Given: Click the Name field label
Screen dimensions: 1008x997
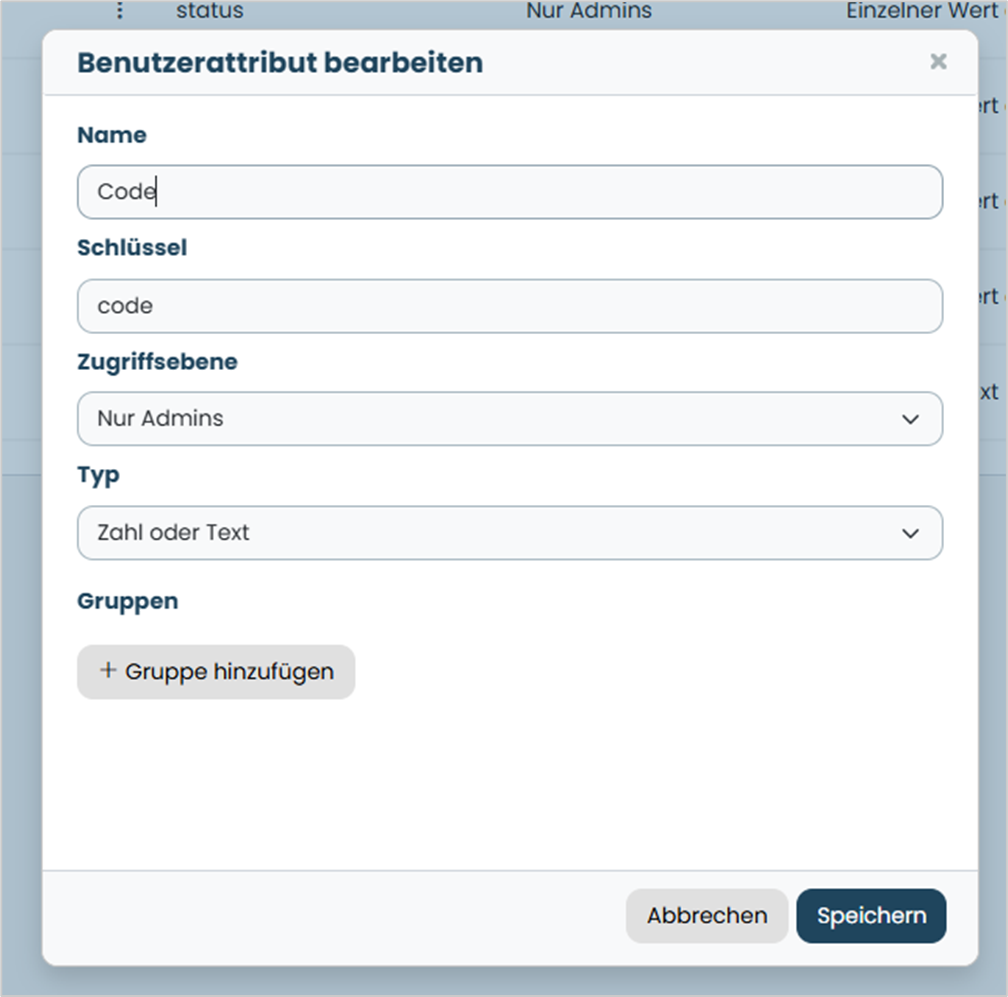Looking at the screenshot, I should (x=112, y=135).
